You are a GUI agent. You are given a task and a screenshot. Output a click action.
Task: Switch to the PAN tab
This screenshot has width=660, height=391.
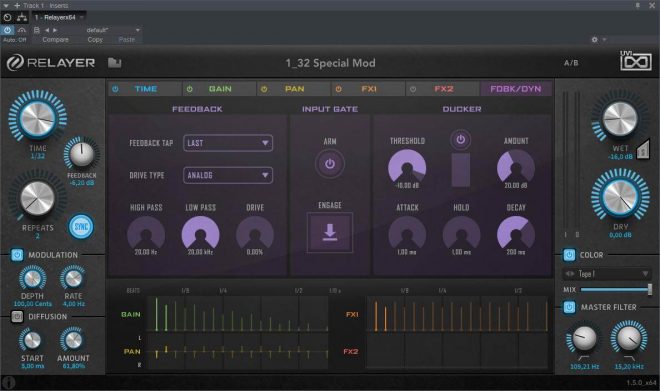coord(294,89)
